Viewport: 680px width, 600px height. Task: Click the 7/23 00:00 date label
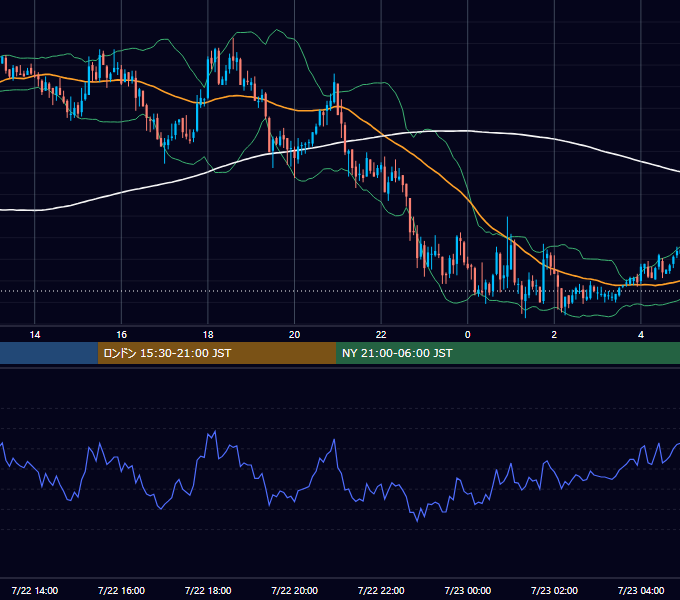(468, 590)
